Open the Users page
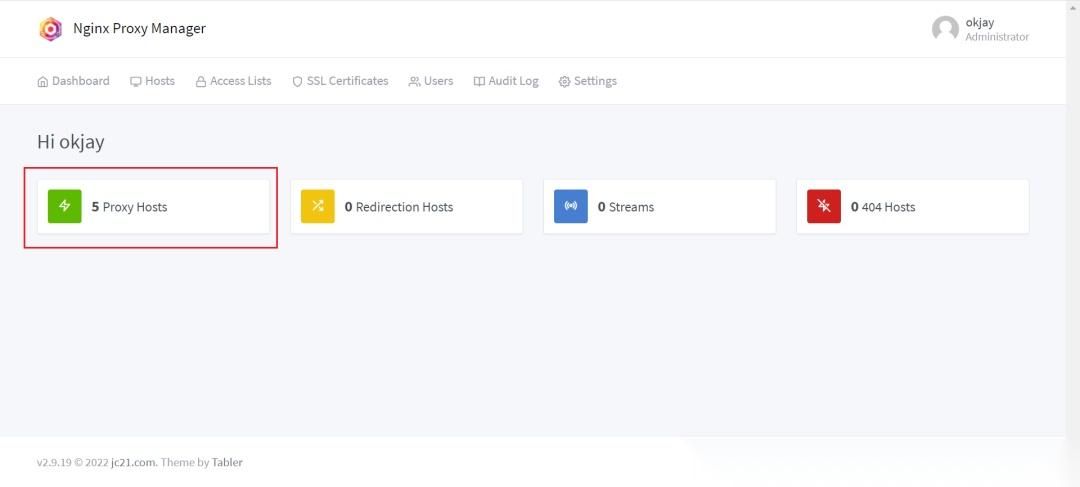 (431, 81)
